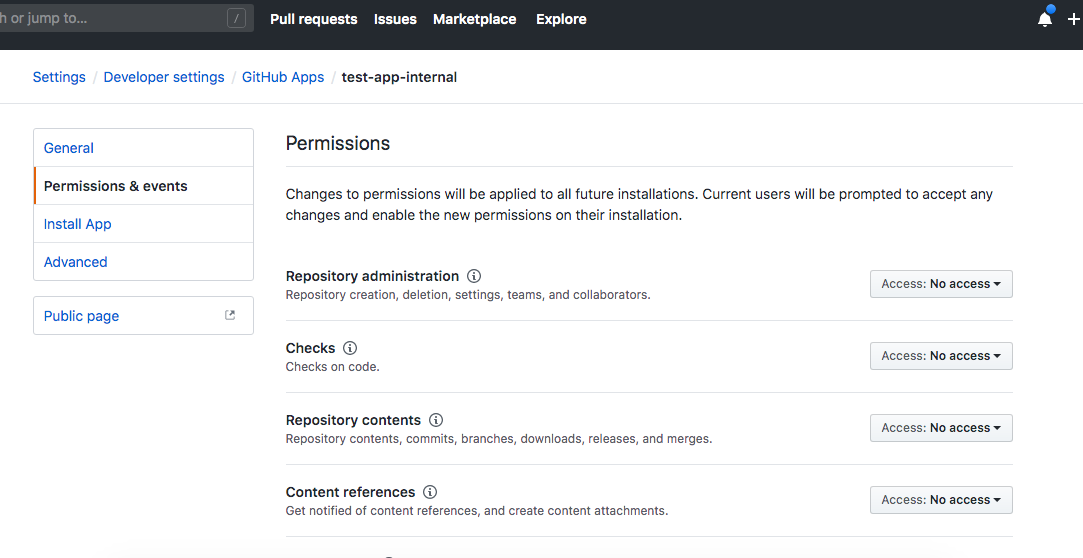This screenshot has width=1083, height=558.
Task: Open the General settings tab
Action: click(x=69, y=148)
